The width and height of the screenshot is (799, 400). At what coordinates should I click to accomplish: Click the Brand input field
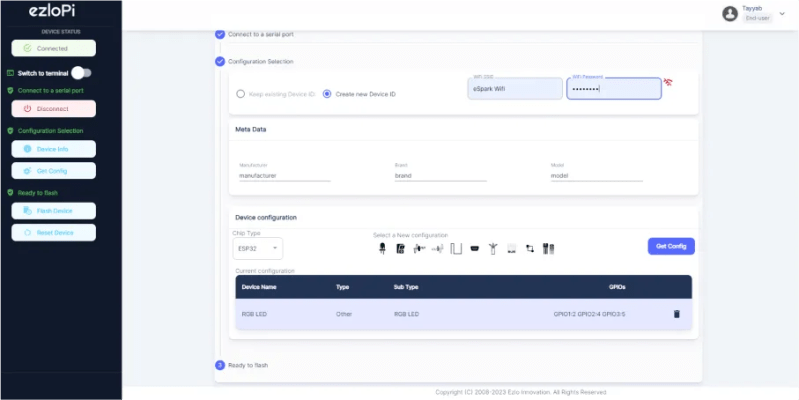(x=441, y=175)
